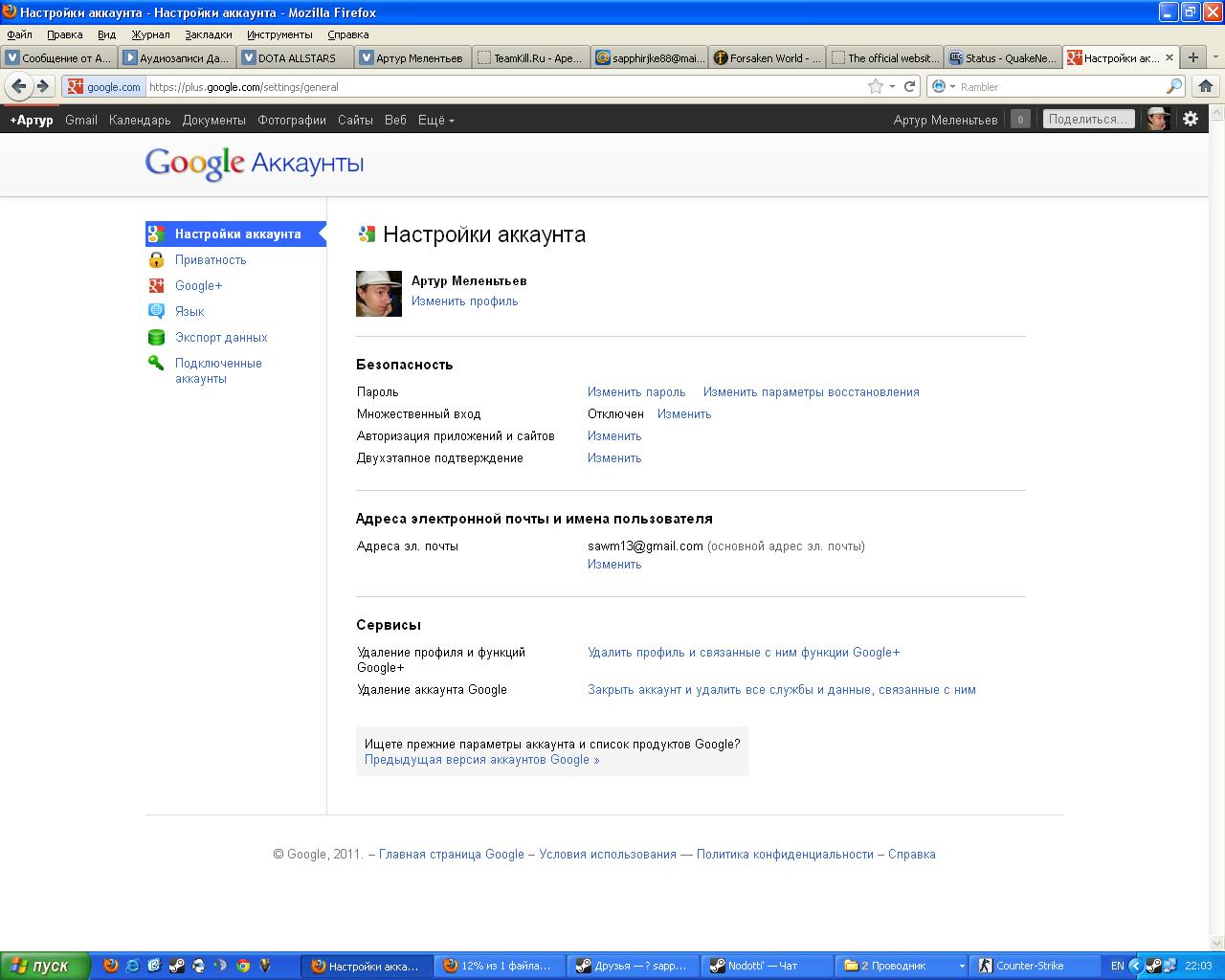Start the Rambler search via magnifier icon
The image size is (1225, 980).
(1174, 86)
